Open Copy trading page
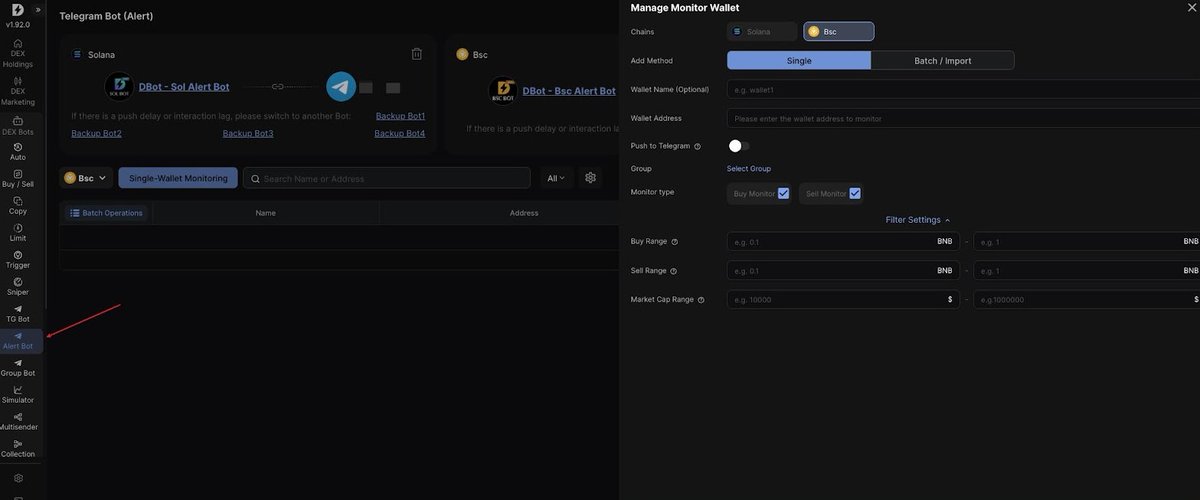The image size is (1200, 500). coord(18,206)
